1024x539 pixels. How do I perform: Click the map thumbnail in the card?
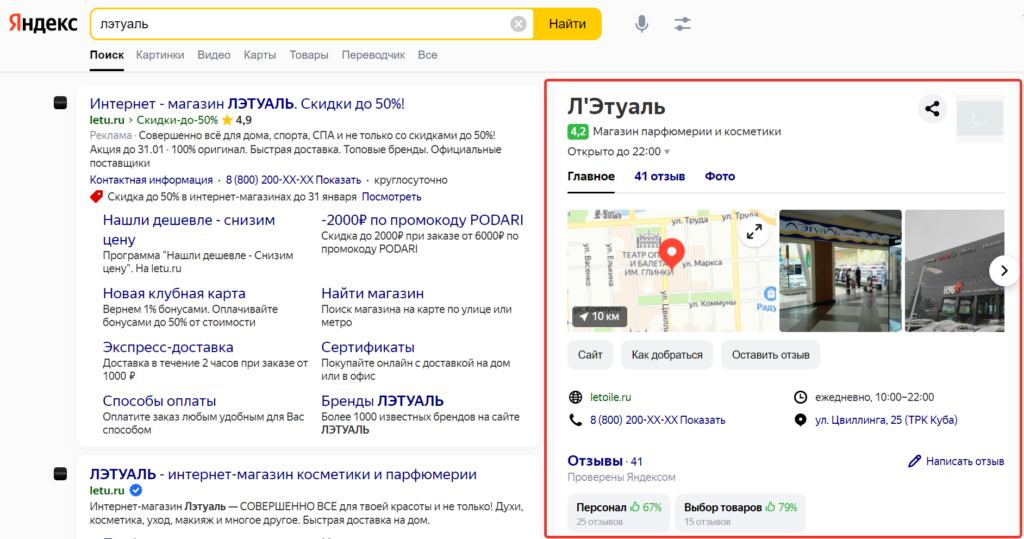672,270
